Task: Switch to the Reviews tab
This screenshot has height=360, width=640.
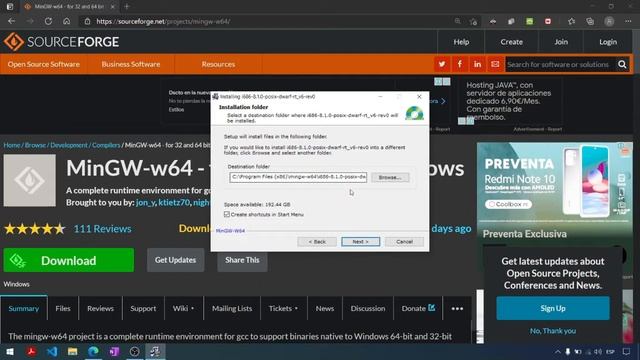Action: click(x=100, y=309)
